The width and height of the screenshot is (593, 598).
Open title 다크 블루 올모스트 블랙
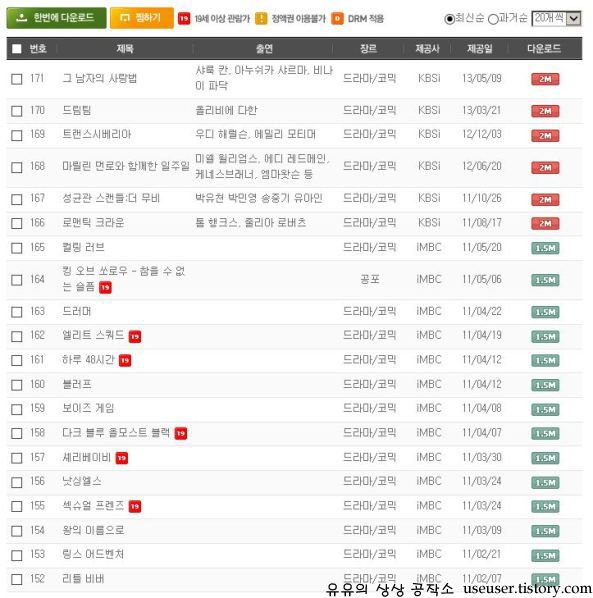coord(116,433)
